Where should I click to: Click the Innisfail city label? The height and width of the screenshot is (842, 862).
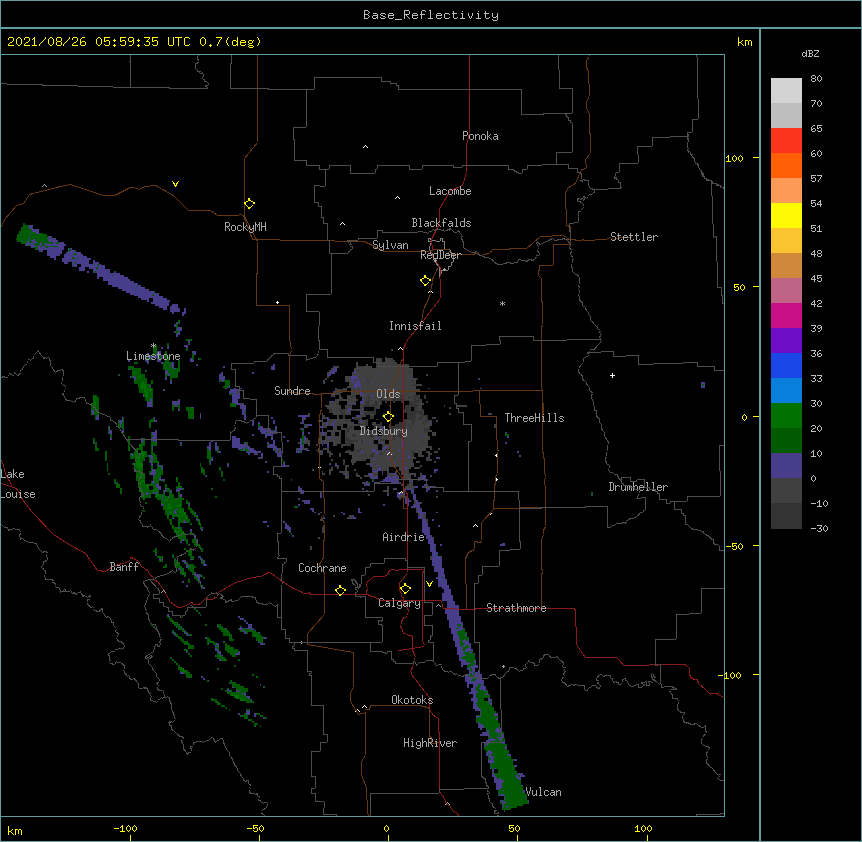pos(415,326)
